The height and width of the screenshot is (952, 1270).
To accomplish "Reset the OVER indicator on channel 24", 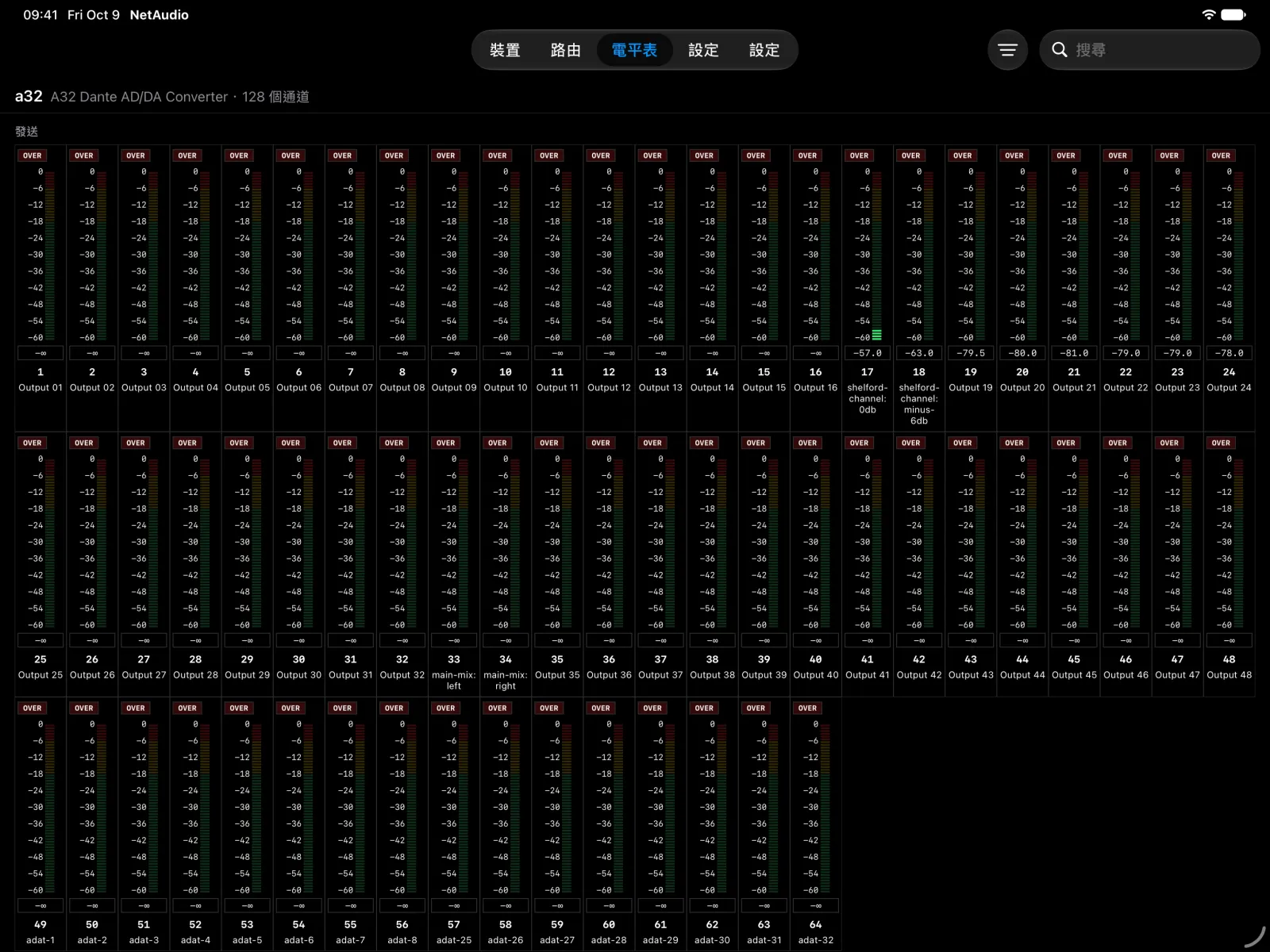I will point(1222,155).
